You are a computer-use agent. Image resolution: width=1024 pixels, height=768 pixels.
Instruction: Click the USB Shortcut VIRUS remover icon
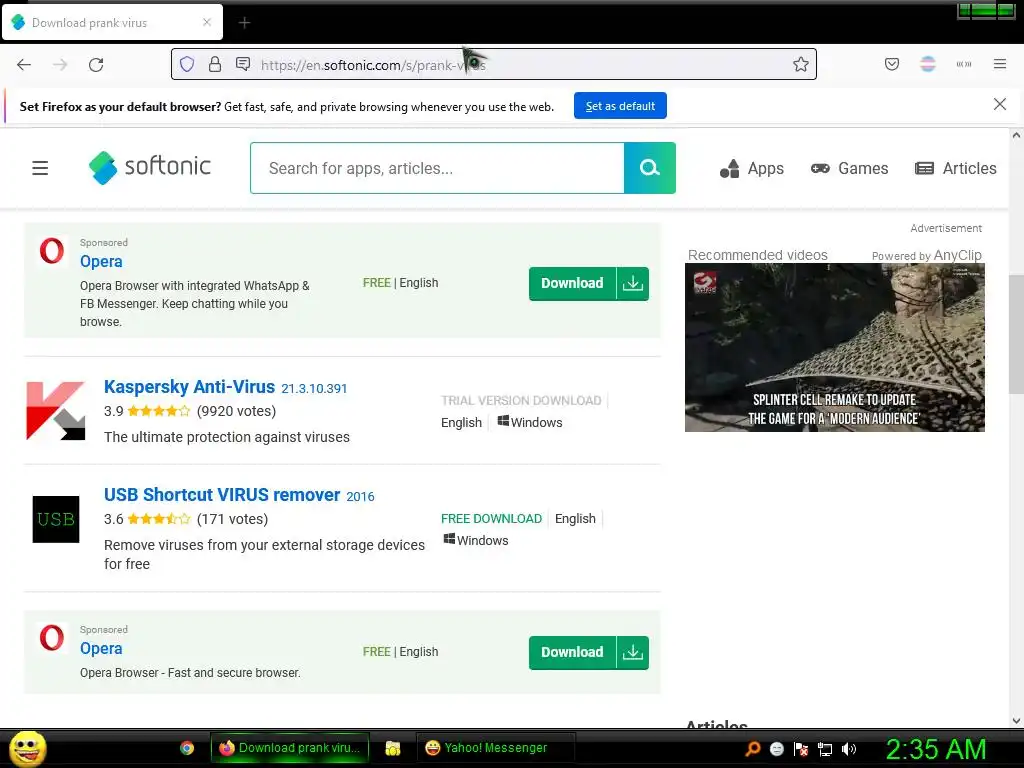[x=56, y=519]
